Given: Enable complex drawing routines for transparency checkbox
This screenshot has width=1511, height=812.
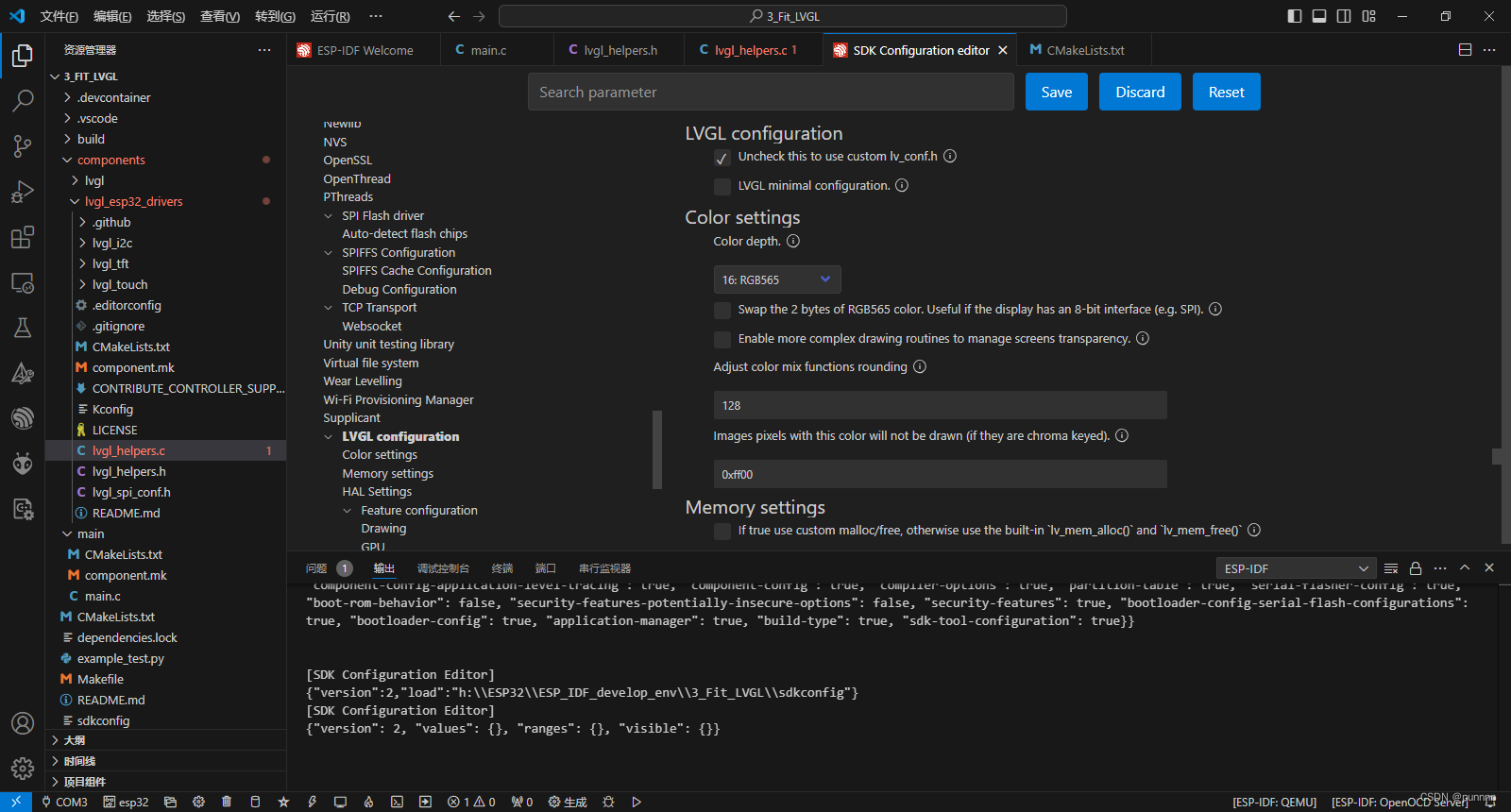Looking at the screenshot, I should pyautogui.click(x=722, y=340).
